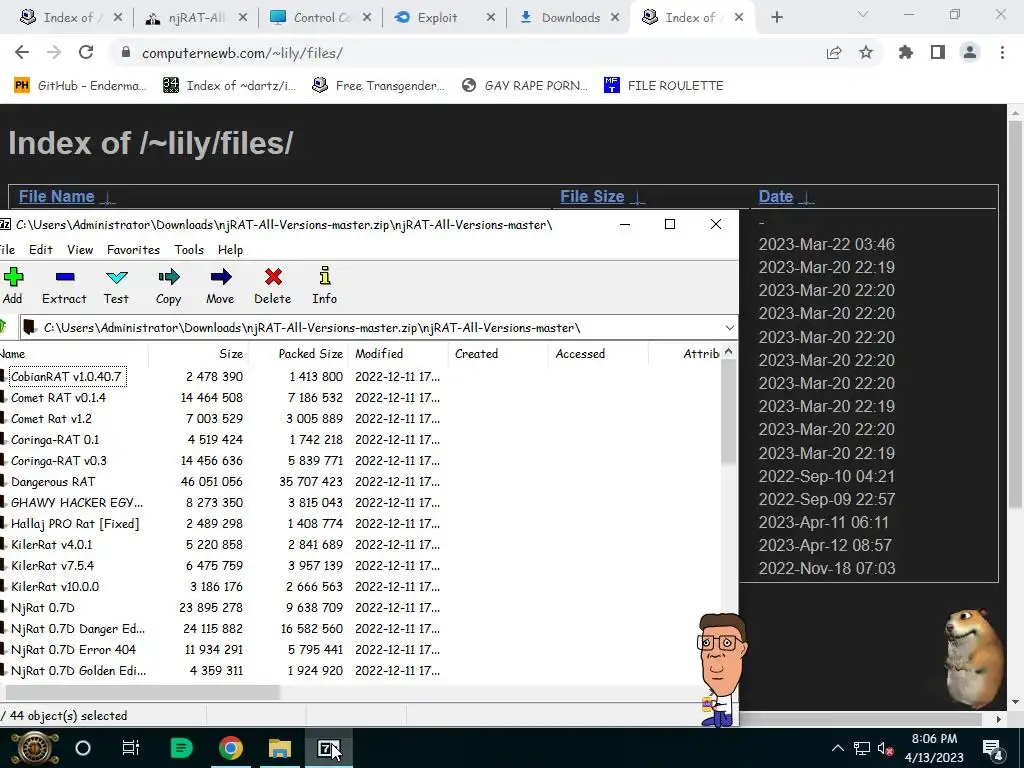Click the Chrome address bar URL

tap(242, 53)
